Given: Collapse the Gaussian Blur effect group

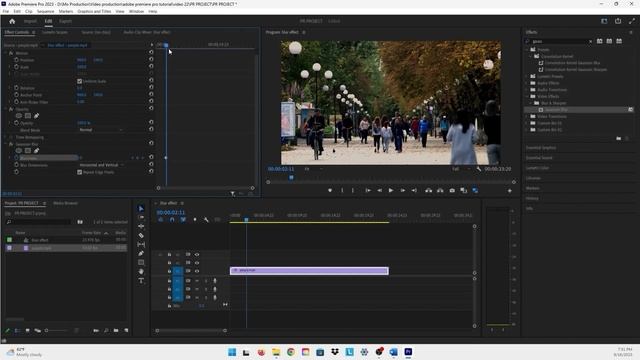Looking at the screenshot, I should 6,144.
